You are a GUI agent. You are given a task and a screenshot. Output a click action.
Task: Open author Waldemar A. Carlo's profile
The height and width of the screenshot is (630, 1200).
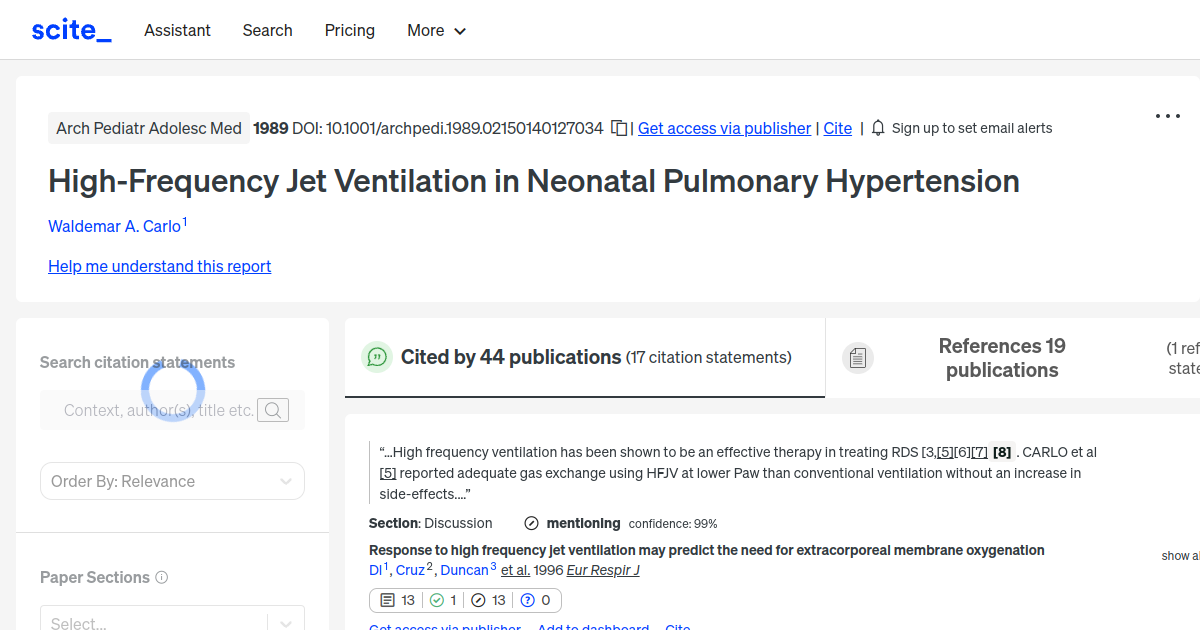click(x=114, y=226)
